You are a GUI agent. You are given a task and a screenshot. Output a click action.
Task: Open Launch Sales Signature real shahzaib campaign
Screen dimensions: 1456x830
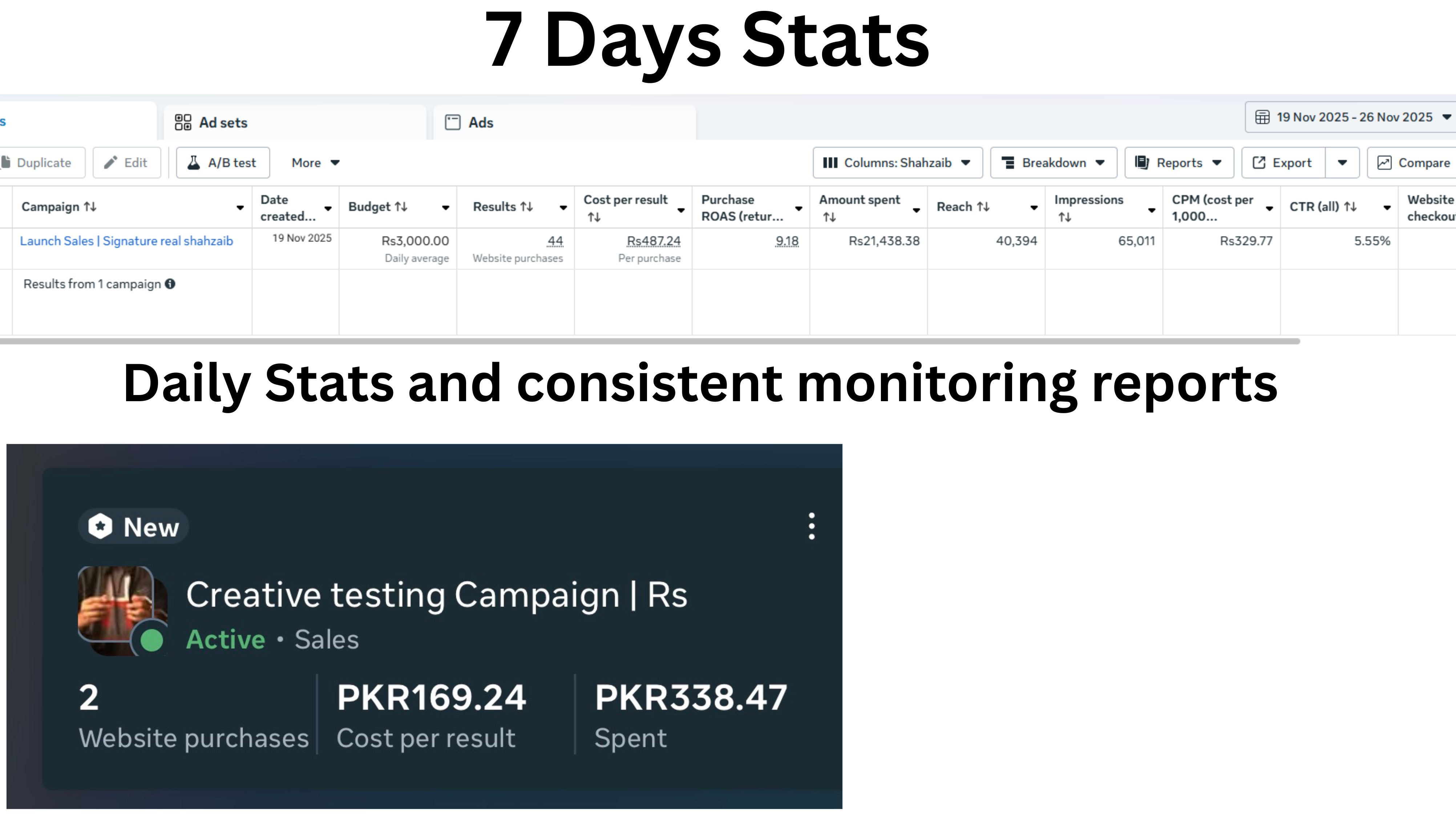(126, 241)
